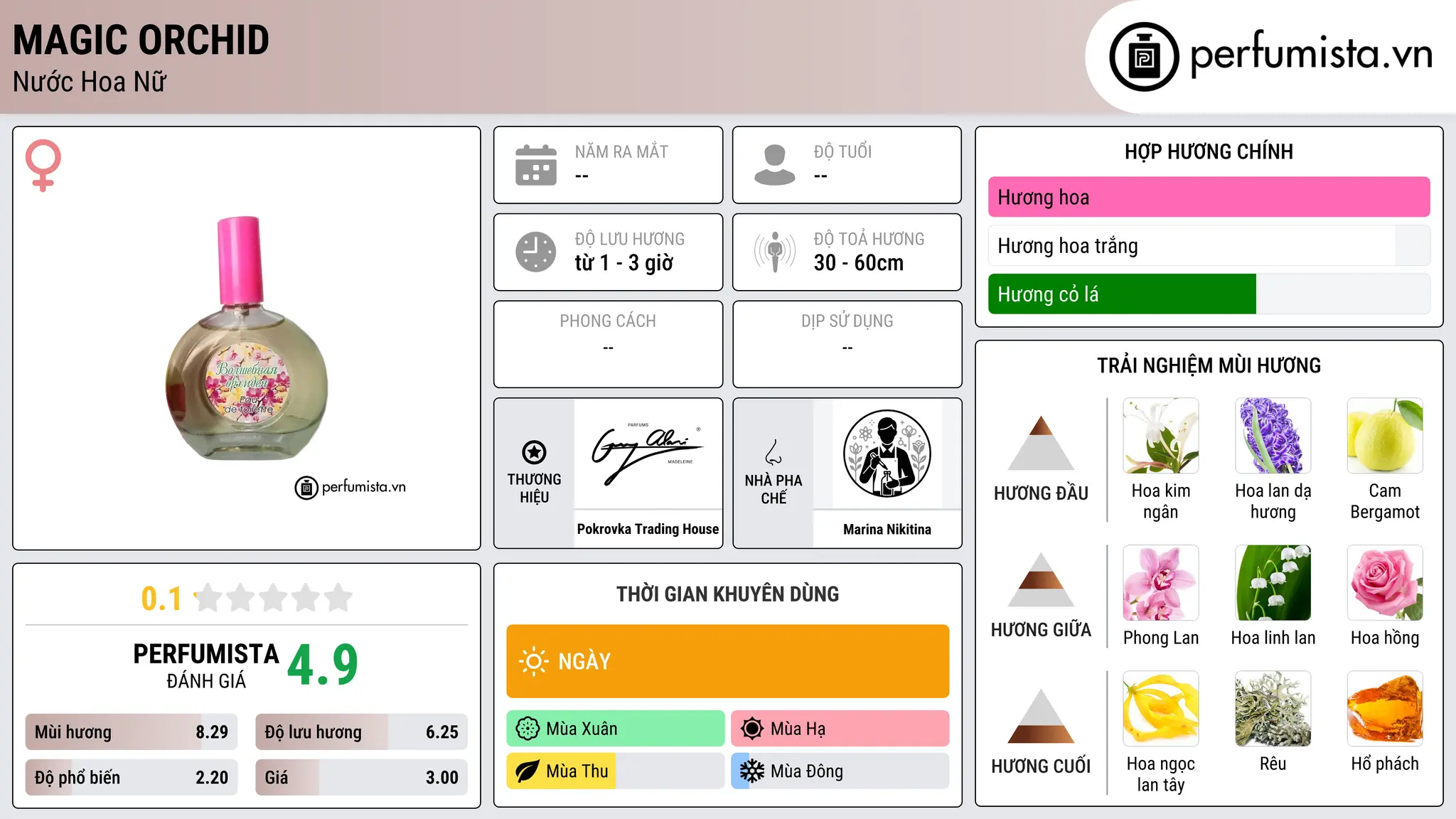Click the snowflake icon for Mùa Đông
The width and height of the screenshot is (1456, 819).
752,771
